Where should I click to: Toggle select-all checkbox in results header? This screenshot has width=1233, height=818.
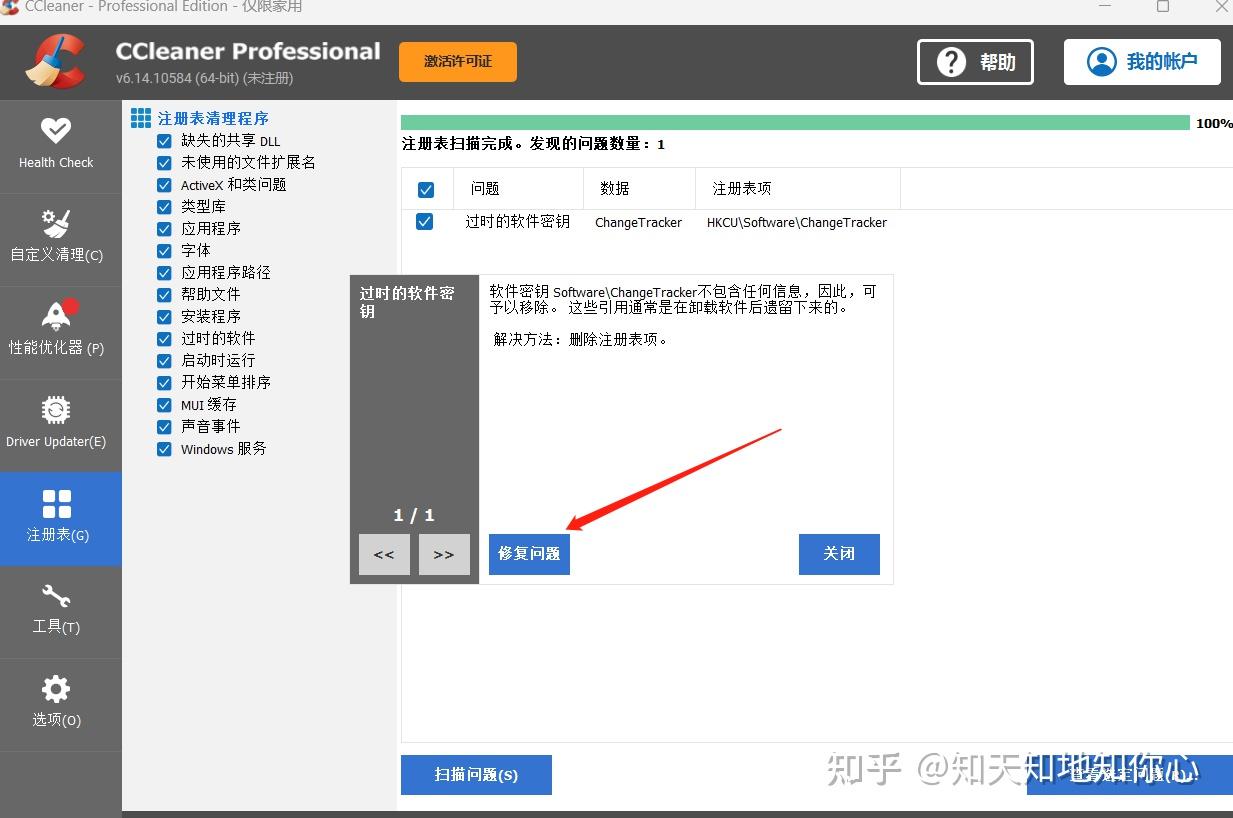coord(426,189)
